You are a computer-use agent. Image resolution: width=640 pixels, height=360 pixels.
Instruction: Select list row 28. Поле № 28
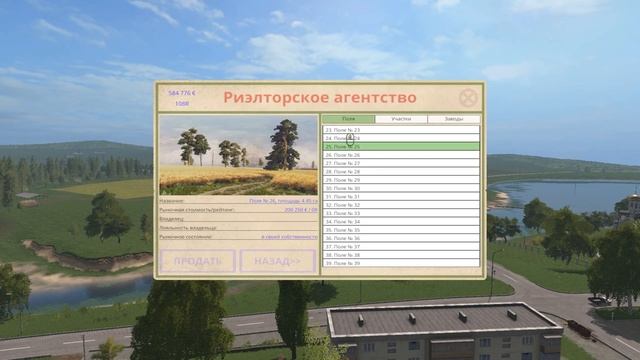pyautogui.click(x=401, y=172)
